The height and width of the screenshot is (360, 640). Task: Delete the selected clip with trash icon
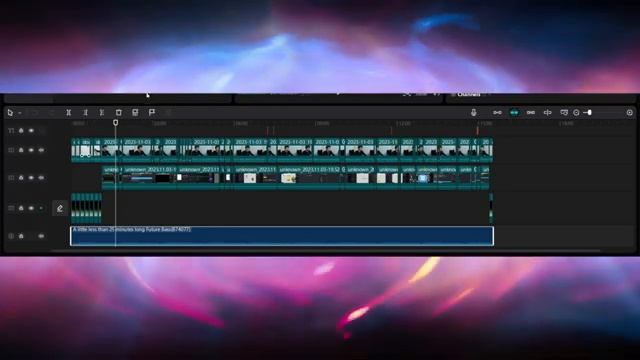click(x=118, y=113)
